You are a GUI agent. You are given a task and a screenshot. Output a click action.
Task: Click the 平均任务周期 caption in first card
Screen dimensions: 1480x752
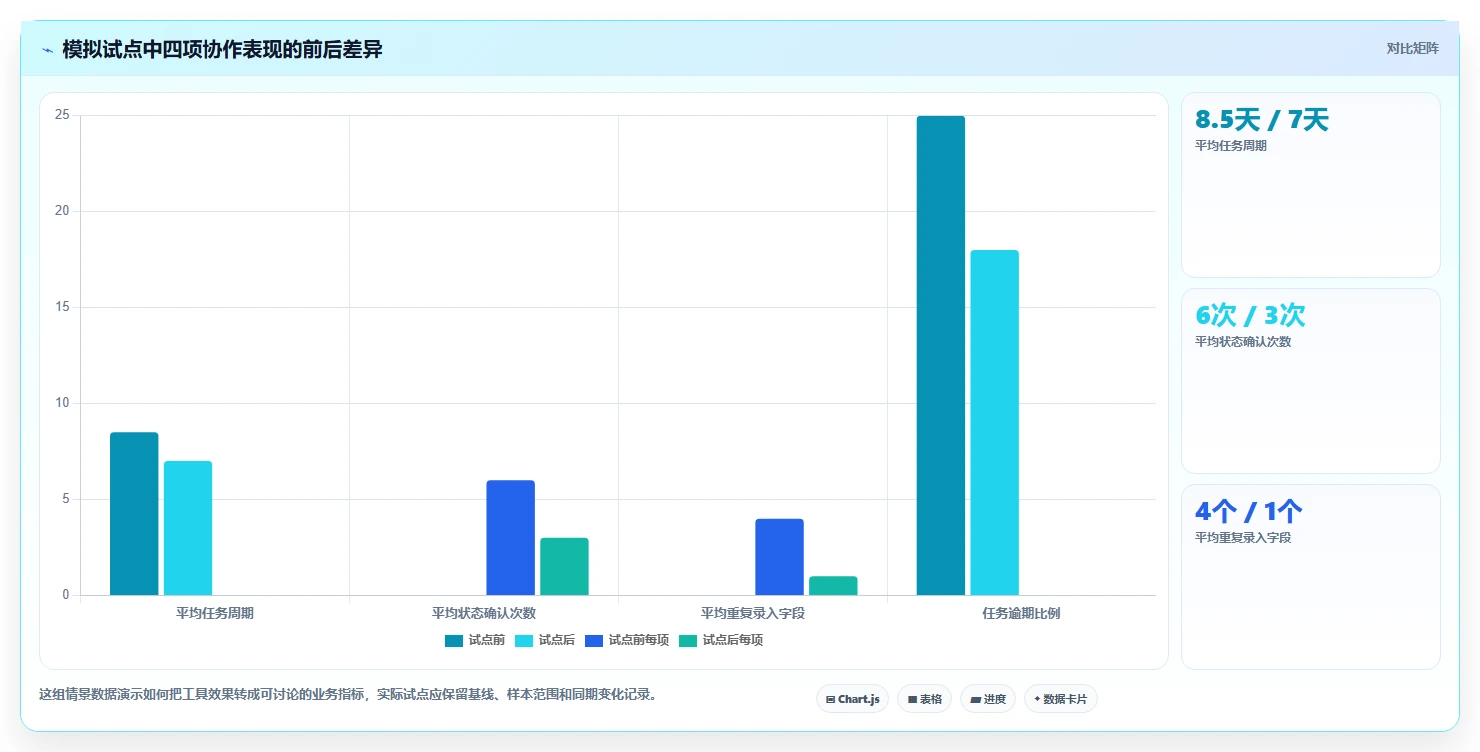coord(1231,146)
